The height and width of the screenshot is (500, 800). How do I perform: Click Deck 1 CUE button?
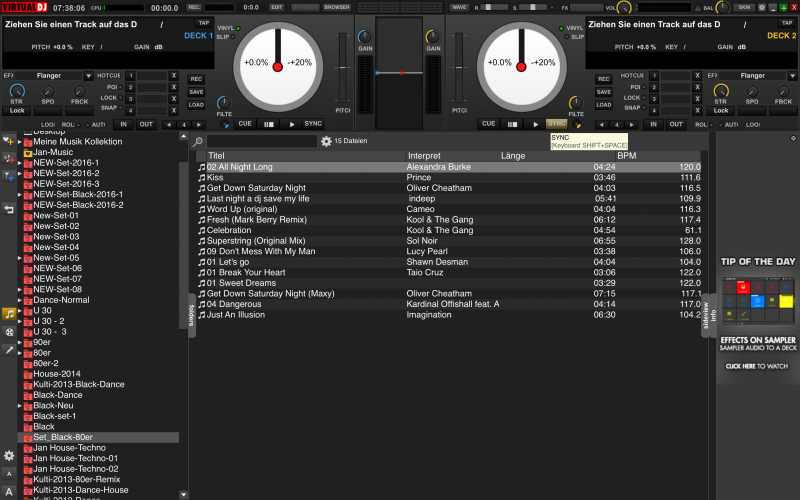click(x=245, y=124)
